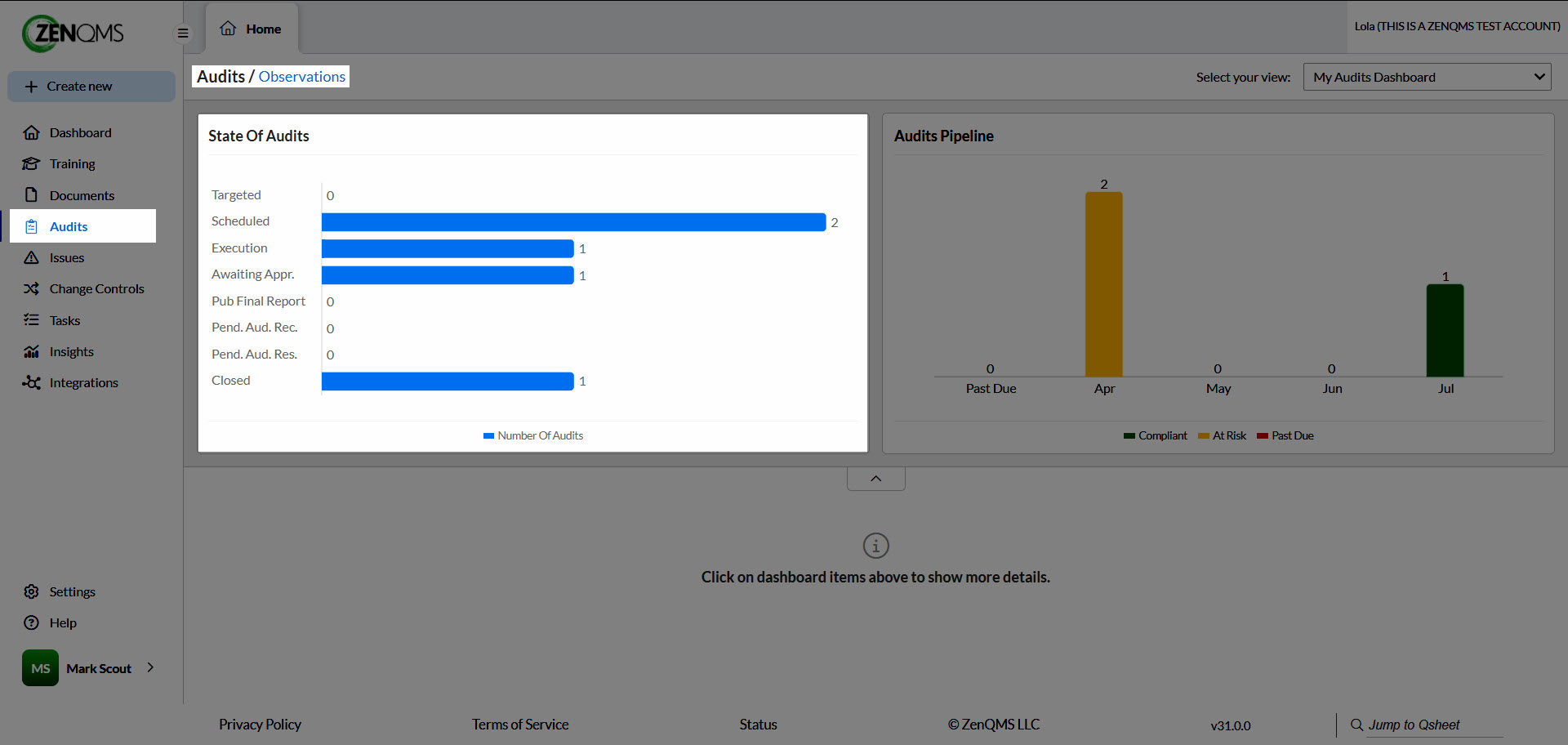Toggle the Compliant legend swatch
Image resolution: width=1568 pixels, height=745 pixels.
[1129, 436]
